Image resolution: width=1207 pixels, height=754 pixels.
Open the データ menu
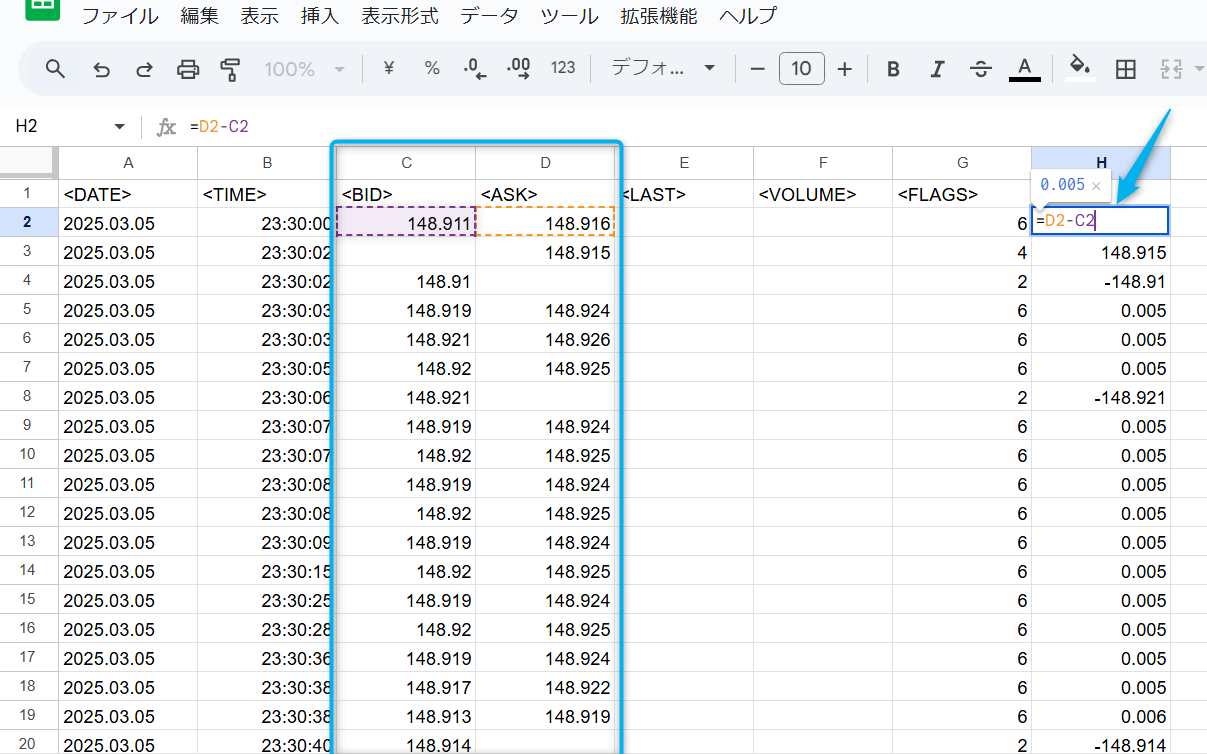[489, 16]
